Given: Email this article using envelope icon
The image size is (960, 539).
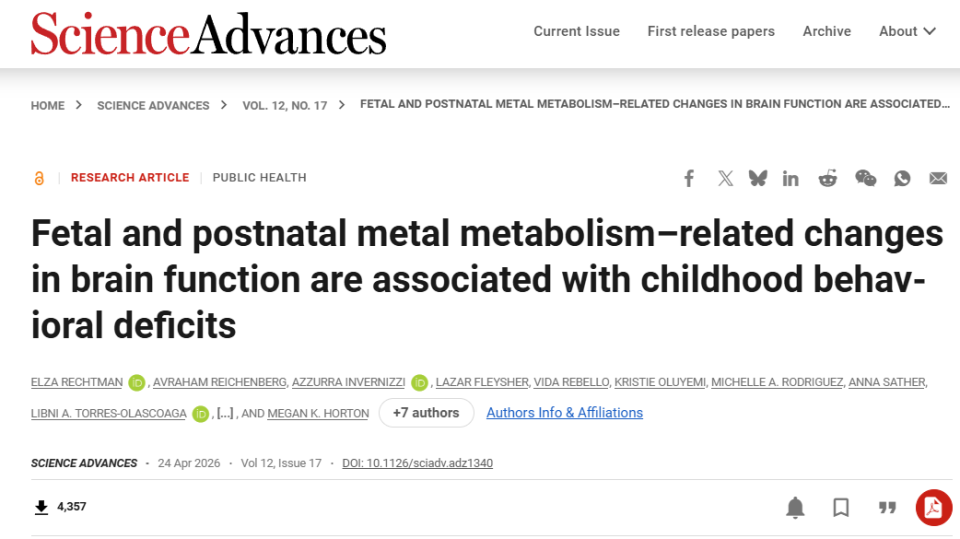Looking at the screenshot, I should 938,178.
